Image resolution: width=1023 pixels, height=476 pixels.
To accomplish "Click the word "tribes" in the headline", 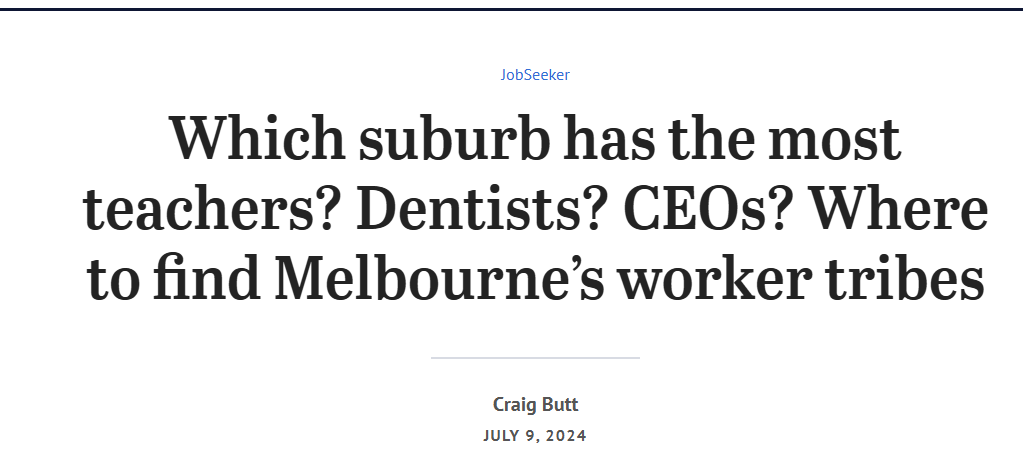I will (x=905, y=279).
